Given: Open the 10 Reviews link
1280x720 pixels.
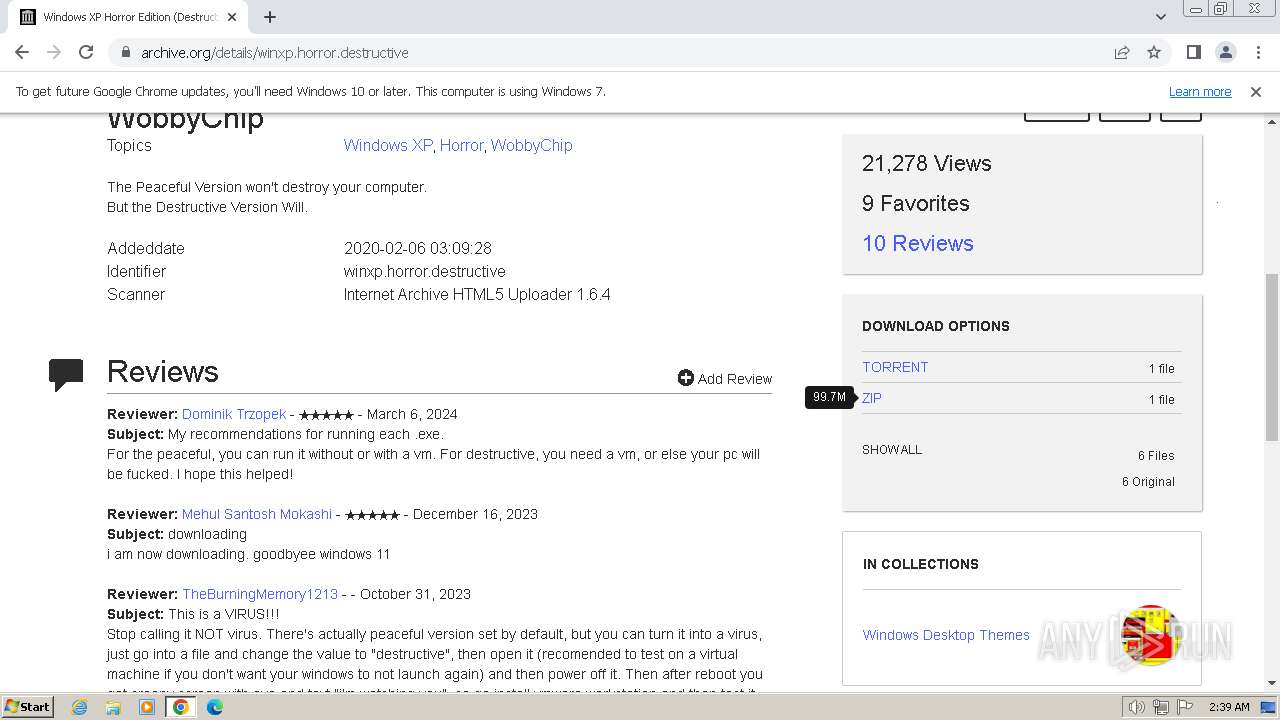Looking at the screenshot, I should point(917,243).
